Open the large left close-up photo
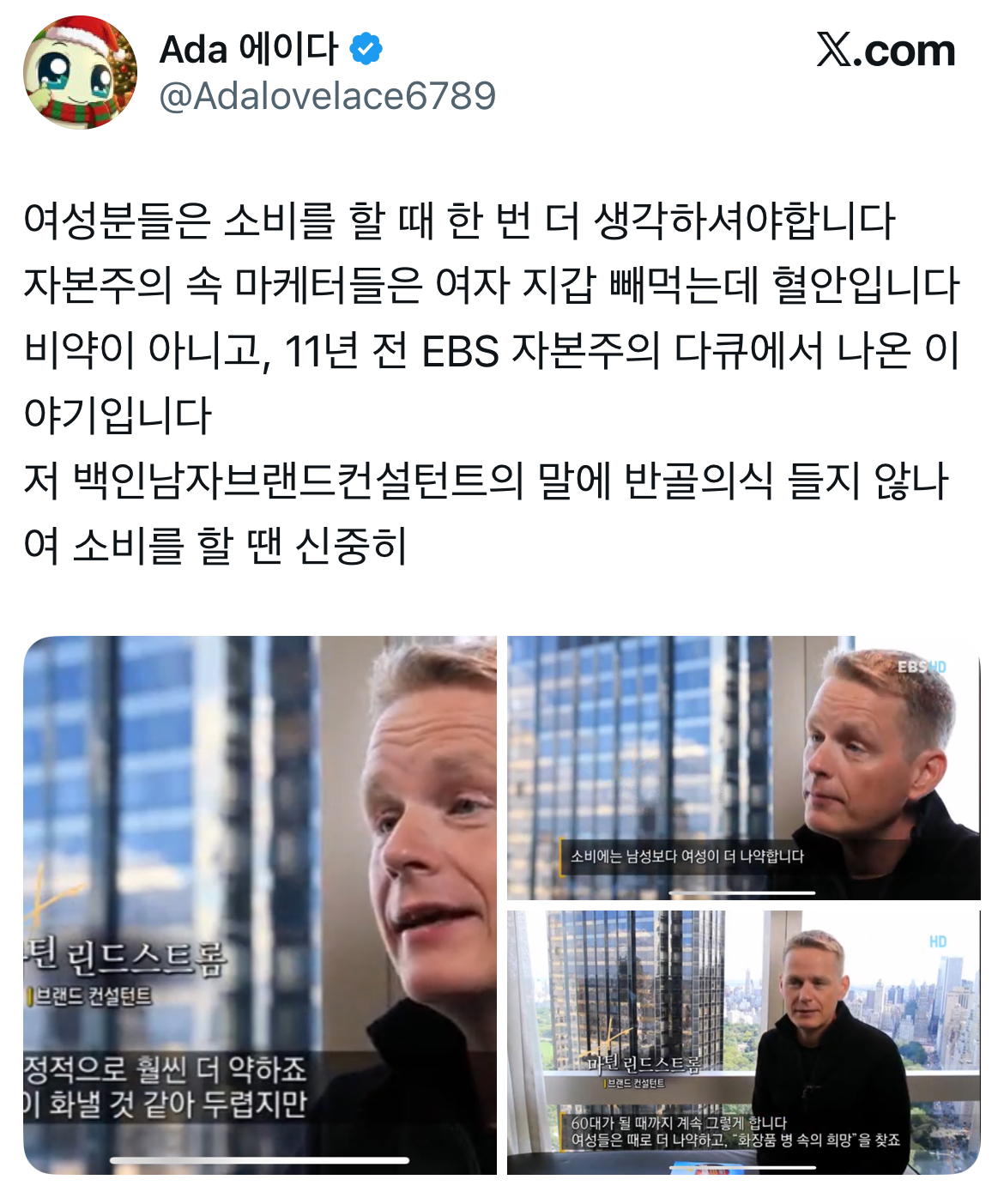This screenshot has width=1004, height=1204. click(260, 905)
